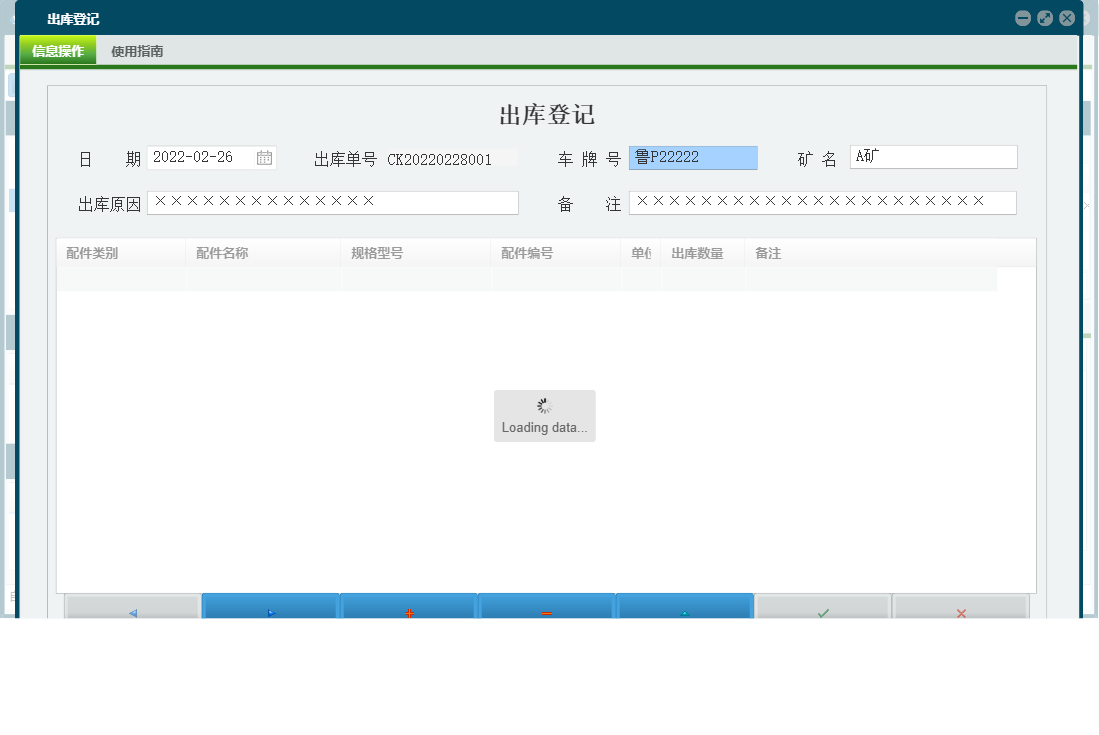1099x735 pixels.
Task: Click into the 车牌号 input field
Action: click(x=693, y=157)
